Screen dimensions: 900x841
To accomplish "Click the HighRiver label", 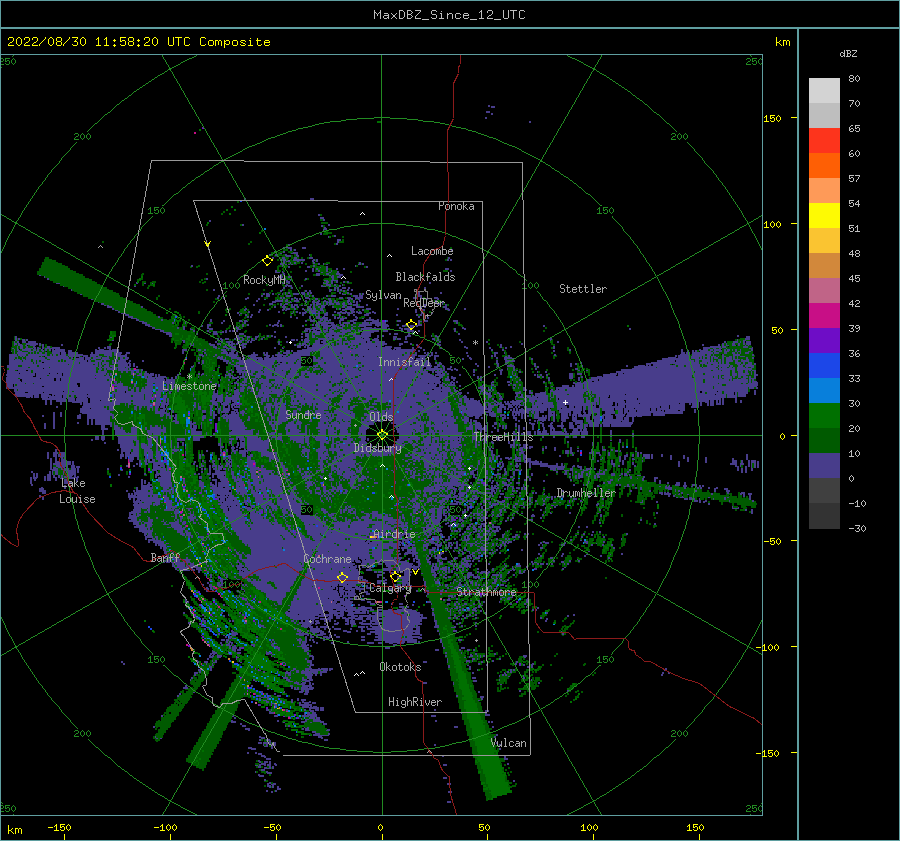I will pos(415,702).
